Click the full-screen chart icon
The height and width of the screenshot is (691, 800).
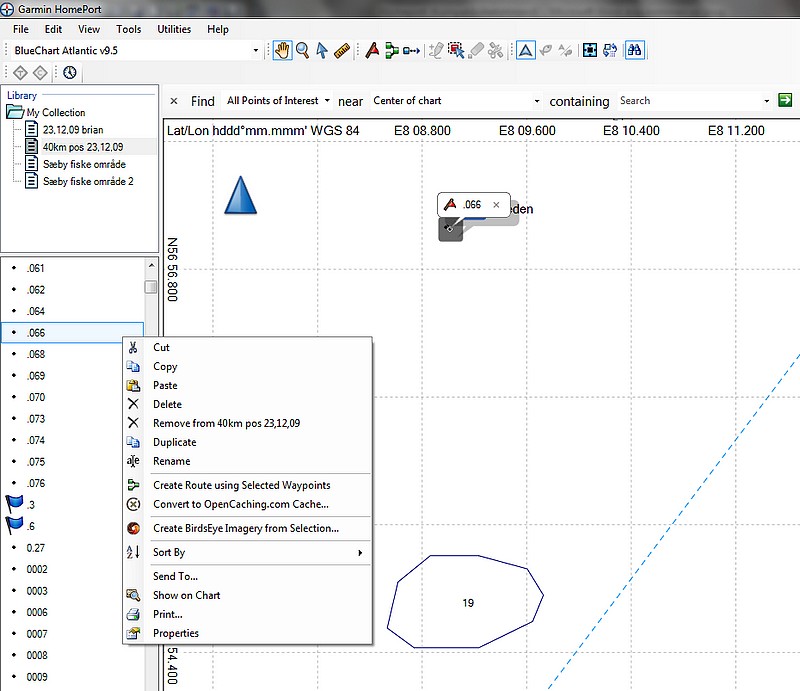point(590,51)
